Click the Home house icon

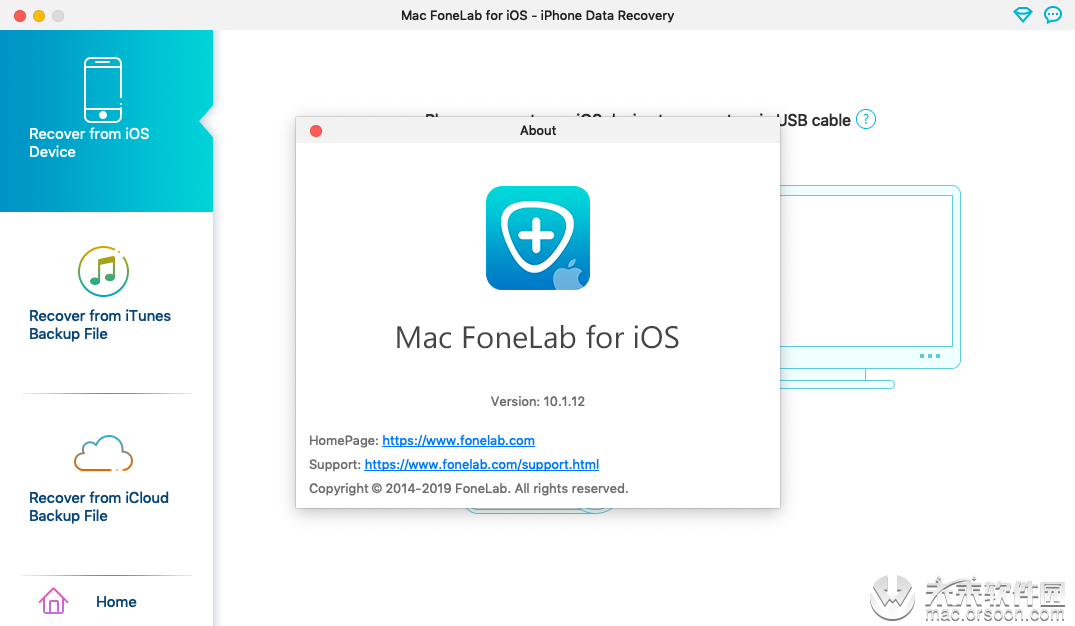53,601
